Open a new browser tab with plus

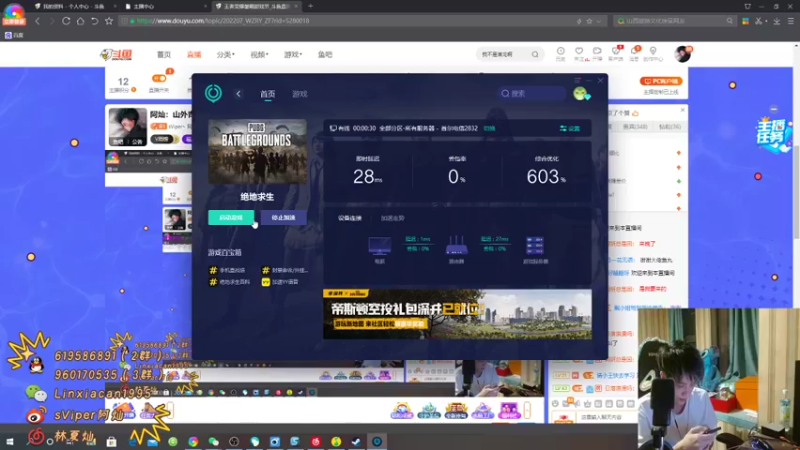click(310, 6)
